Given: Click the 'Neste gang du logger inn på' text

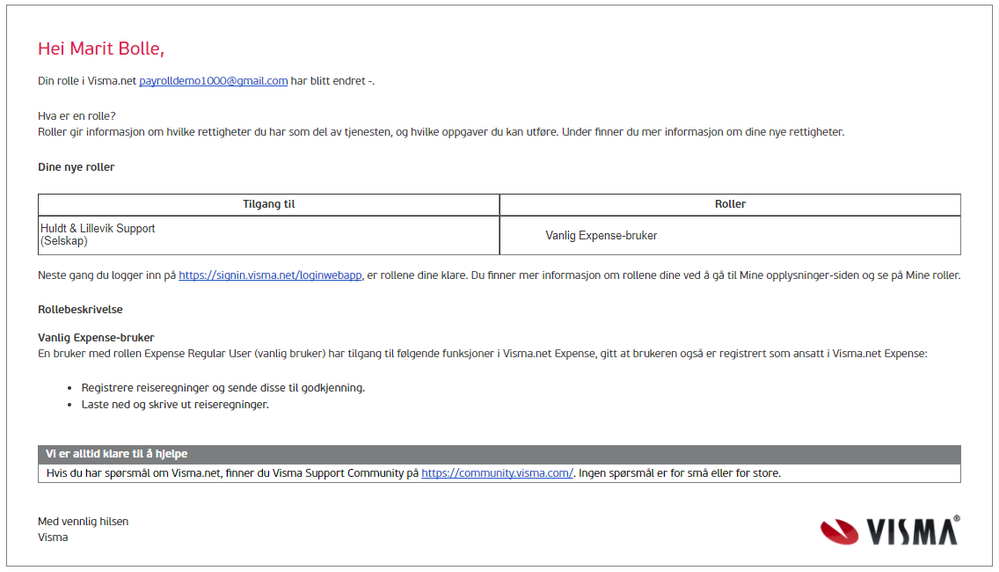Looking at the screenshot, I should click(106, 275).
